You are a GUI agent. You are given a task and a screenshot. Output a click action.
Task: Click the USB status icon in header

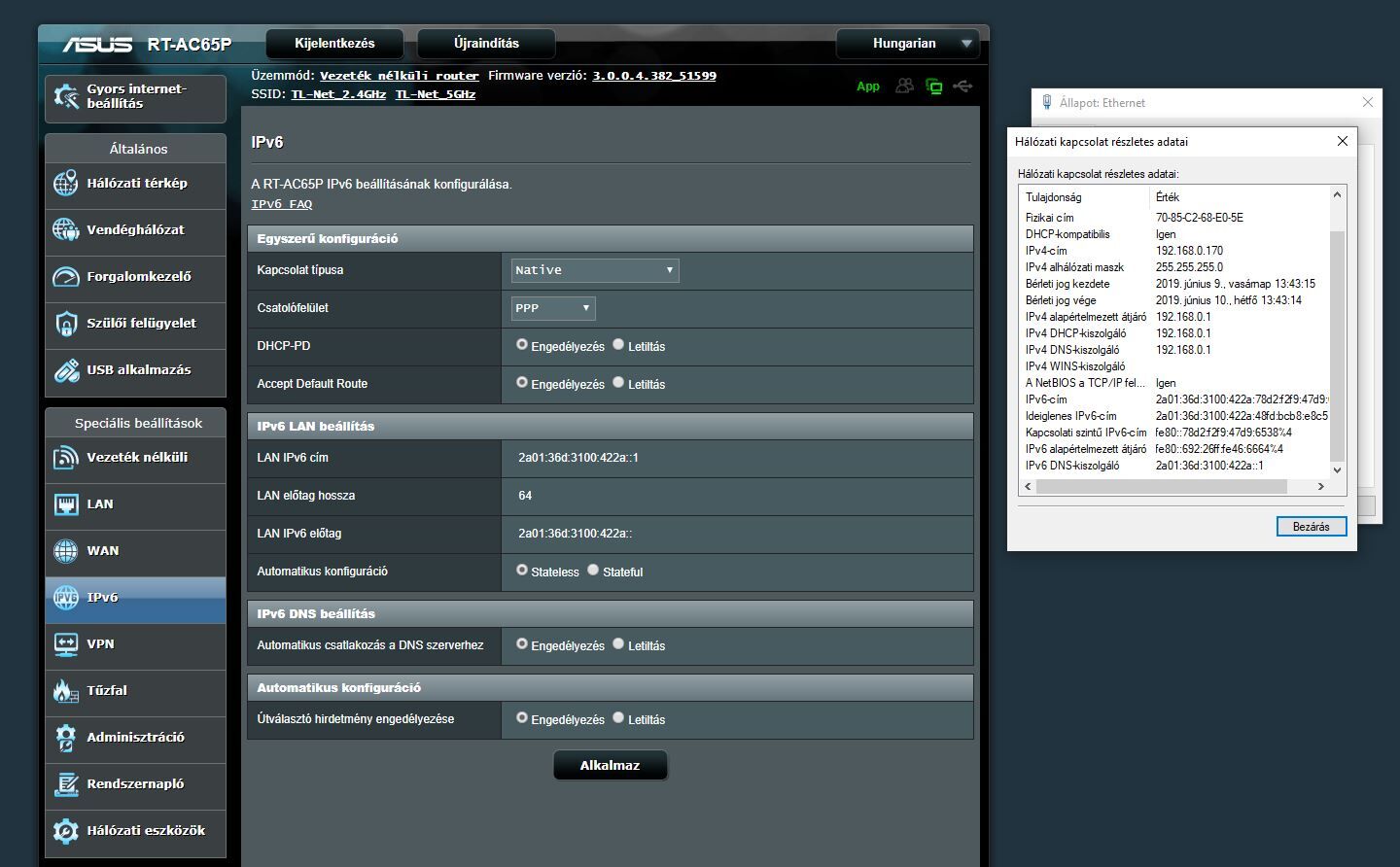pyautogui.click(x=962, y=87)
